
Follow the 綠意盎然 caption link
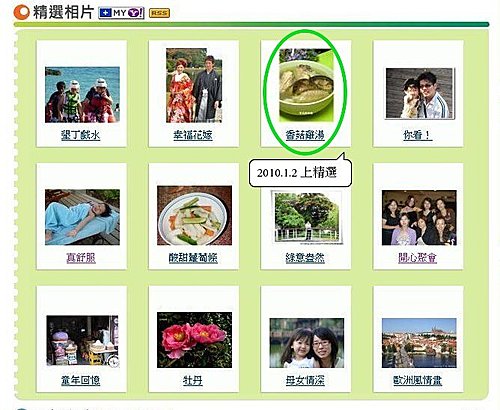coord(305,258)
